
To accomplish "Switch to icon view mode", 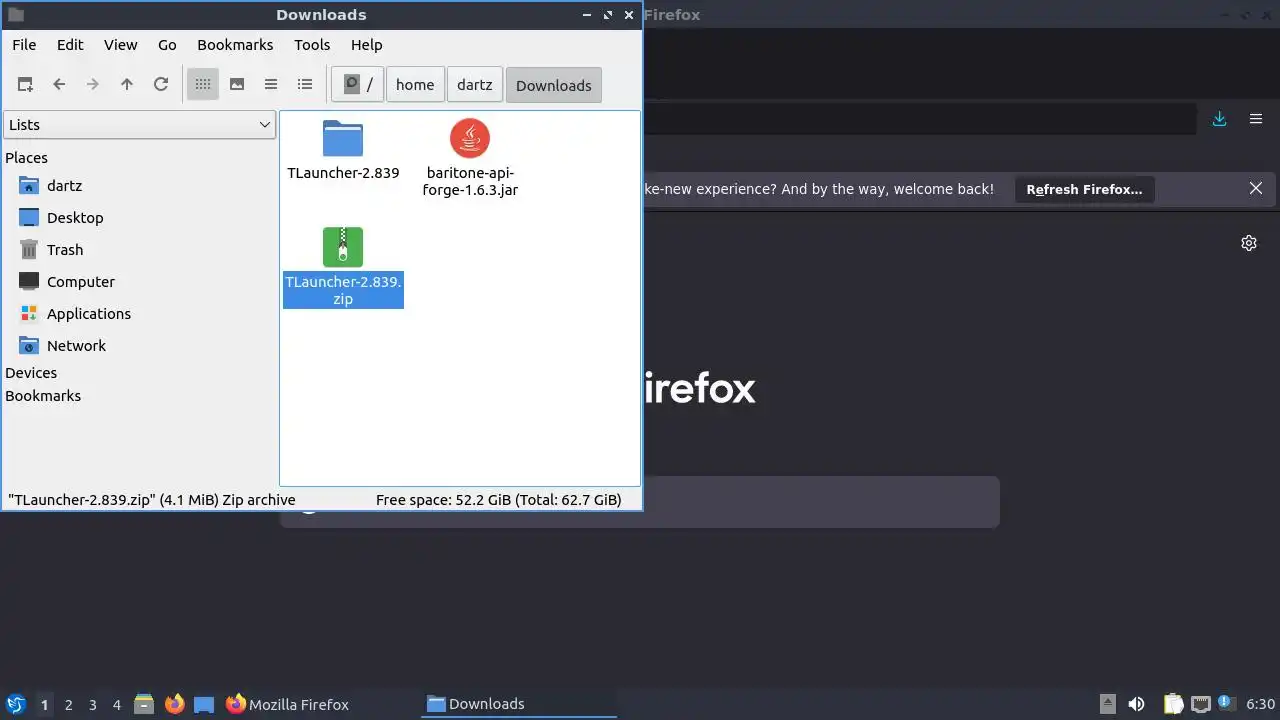I will click(x=203, y=85).
